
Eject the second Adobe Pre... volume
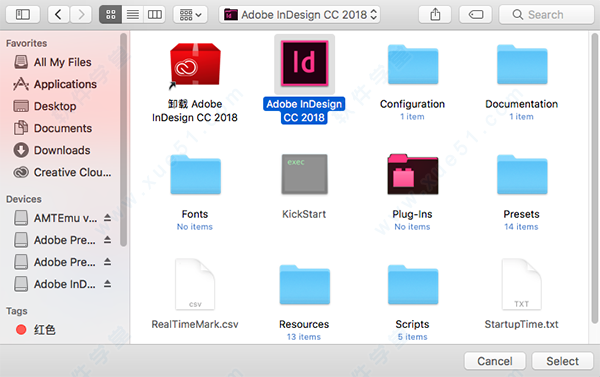108,262
